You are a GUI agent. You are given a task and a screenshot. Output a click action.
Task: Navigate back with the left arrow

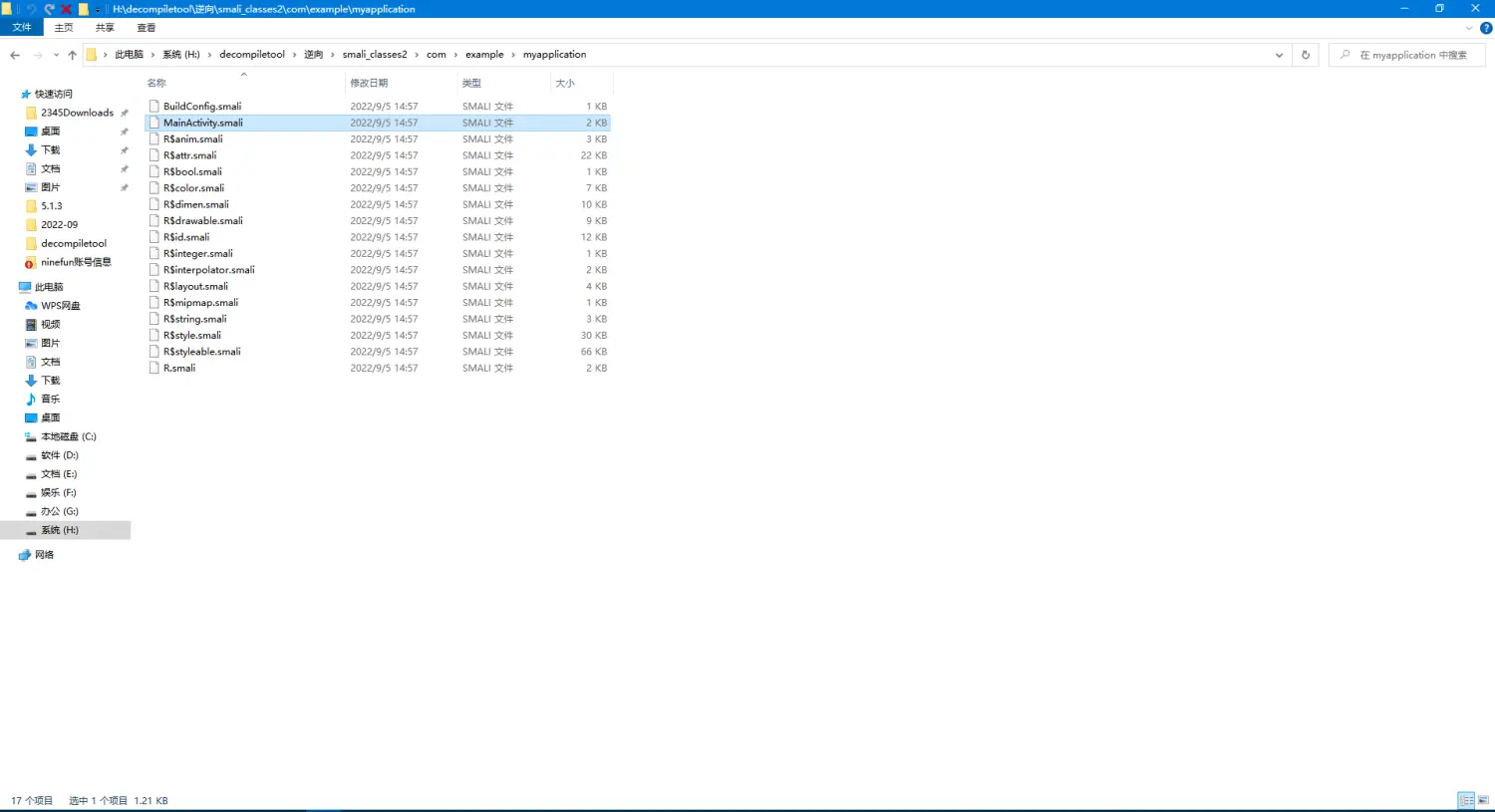coord(15,55)
